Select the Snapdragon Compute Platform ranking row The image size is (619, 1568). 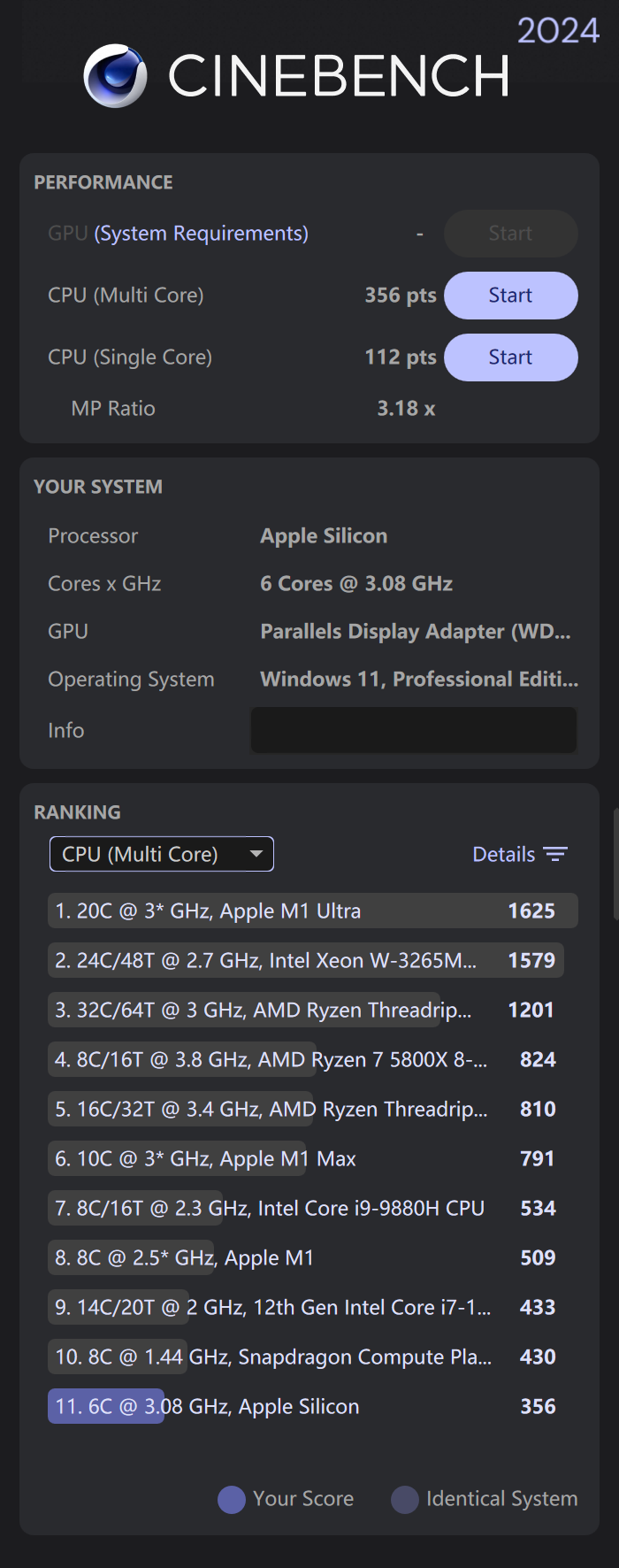305,1357
